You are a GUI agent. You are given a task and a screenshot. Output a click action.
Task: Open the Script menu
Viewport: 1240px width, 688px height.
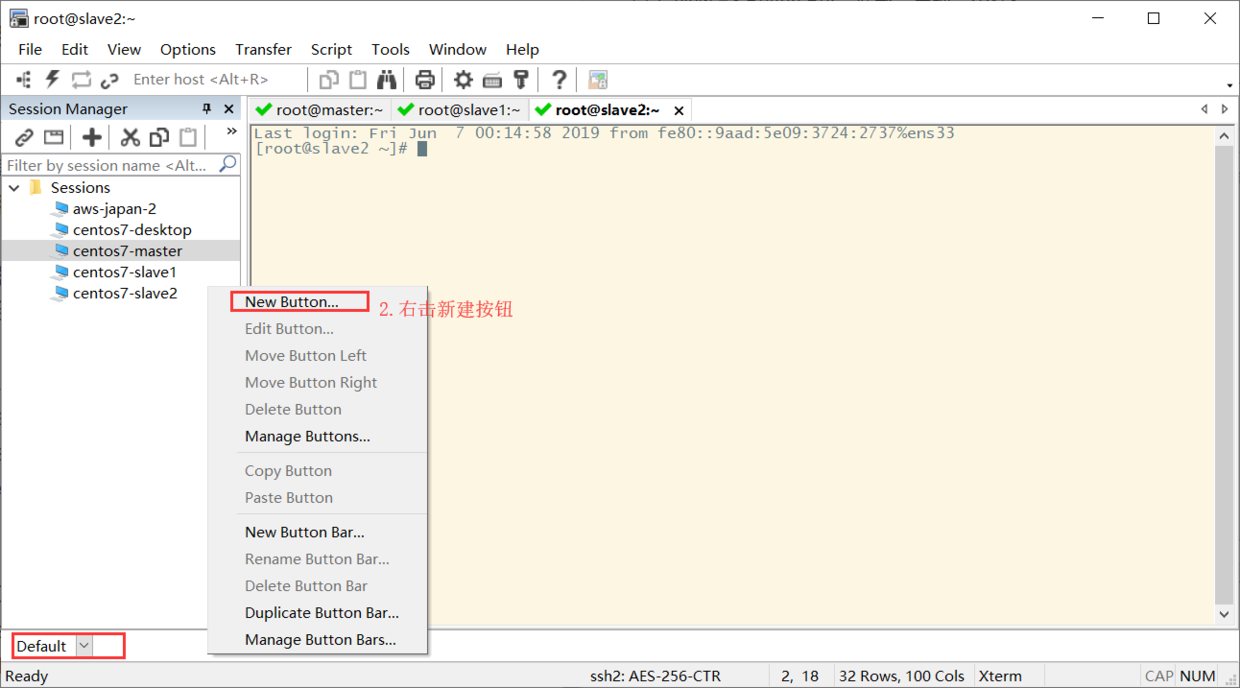pyautogui.click(x=331, y=49)
